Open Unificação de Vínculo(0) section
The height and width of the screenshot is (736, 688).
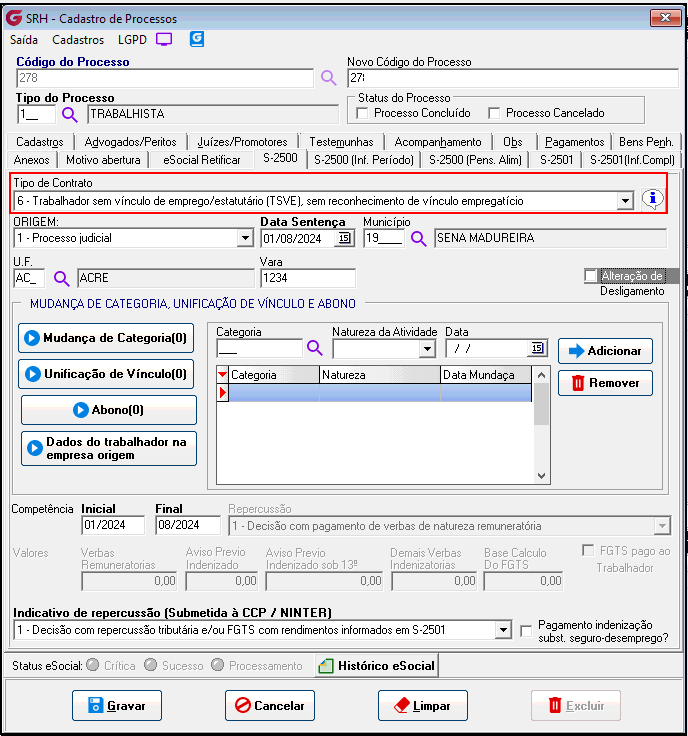click(106, 374)
